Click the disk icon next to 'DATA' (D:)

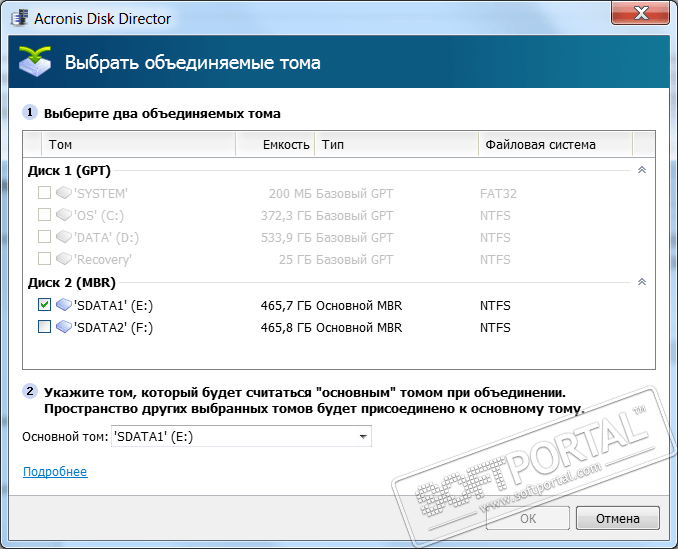click(x=64, y=237)
